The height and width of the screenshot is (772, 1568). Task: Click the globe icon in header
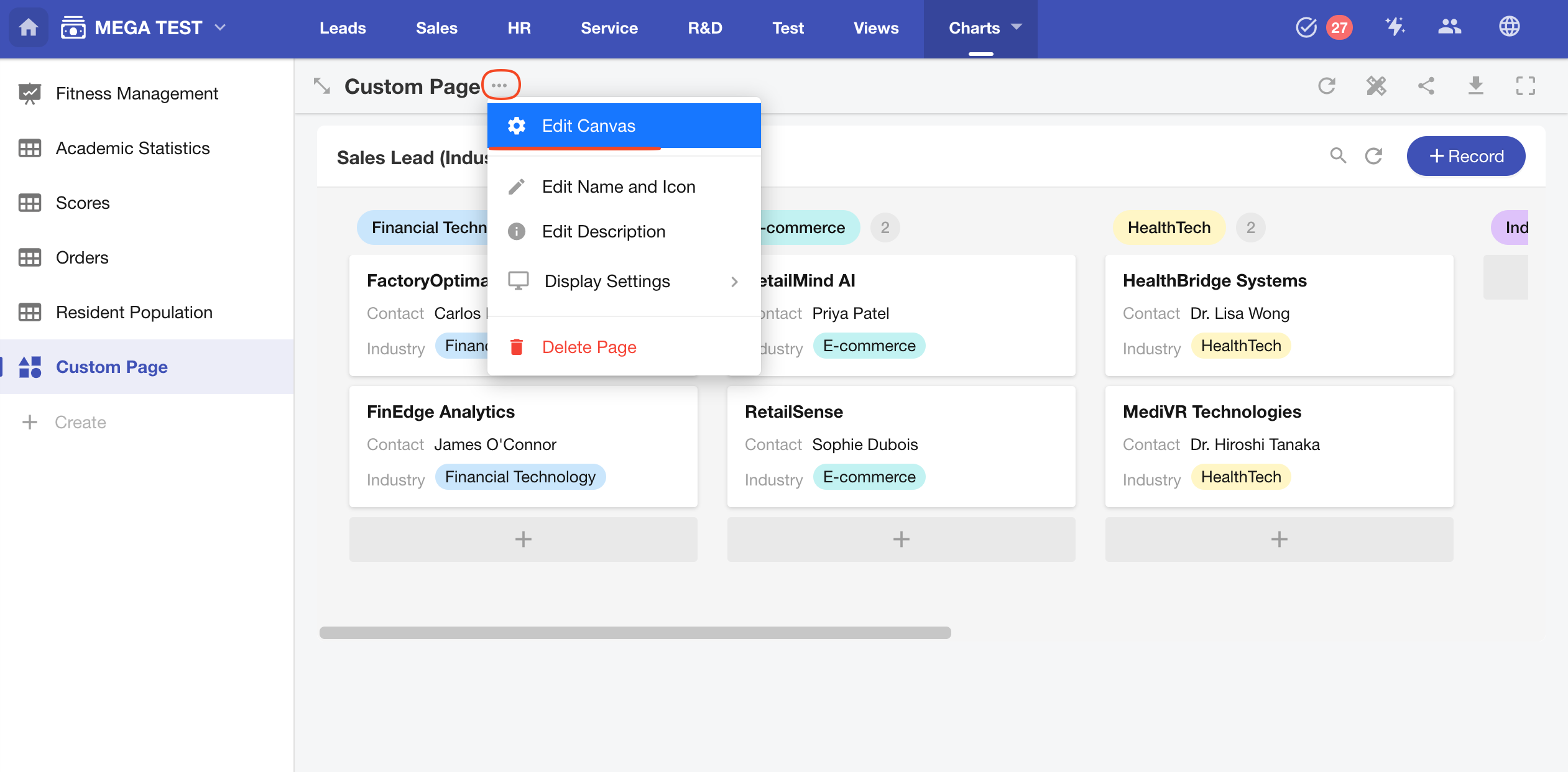coord(1509,27)
